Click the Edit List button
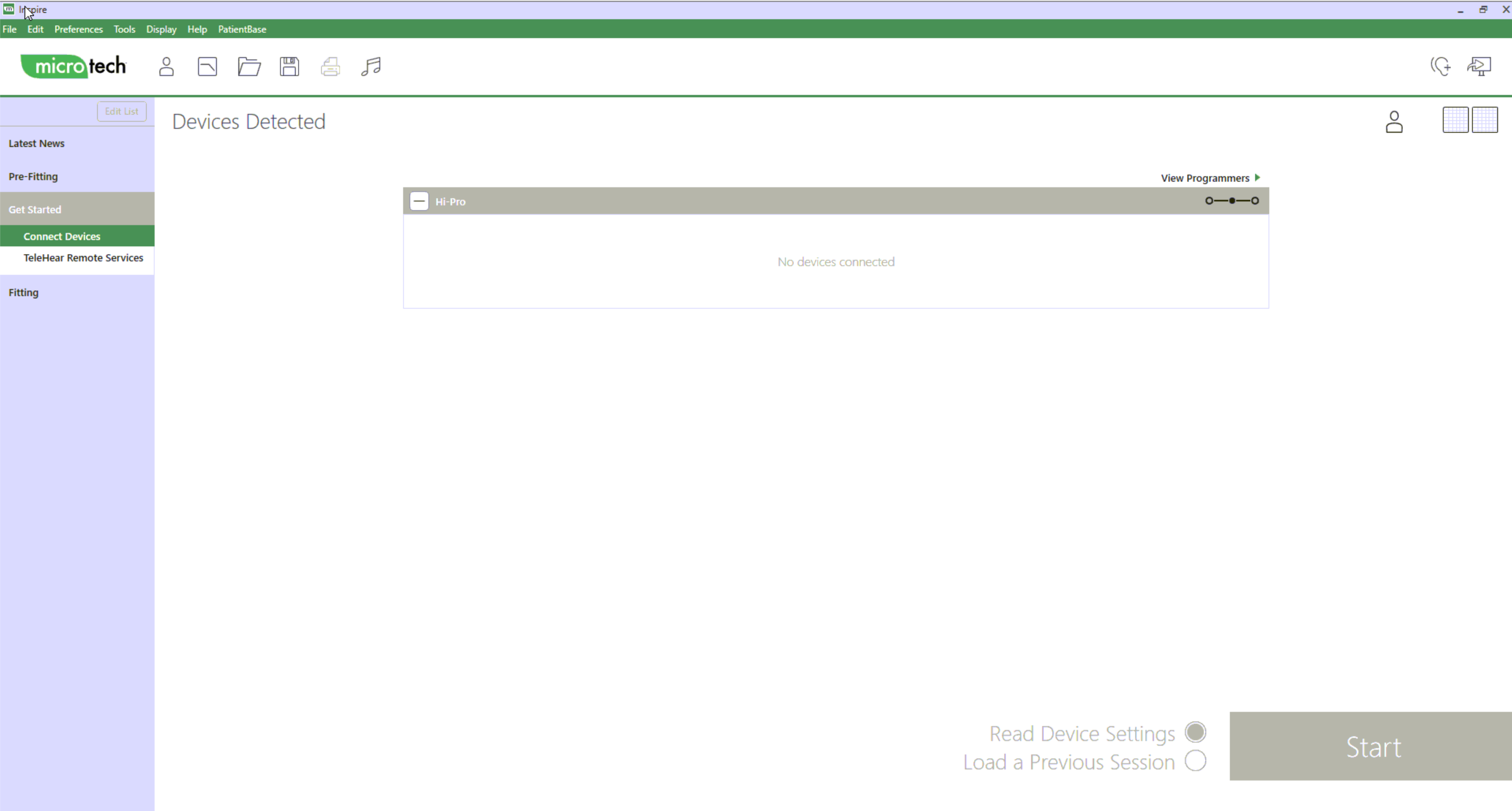 click(x=121, y=111)
